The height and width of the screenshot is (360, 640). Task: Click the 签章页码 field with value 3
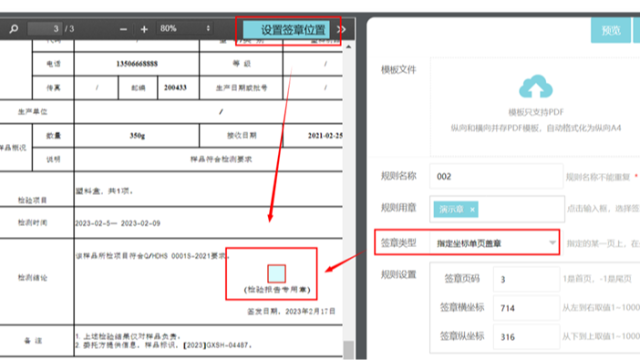click(x=526, y=279)
